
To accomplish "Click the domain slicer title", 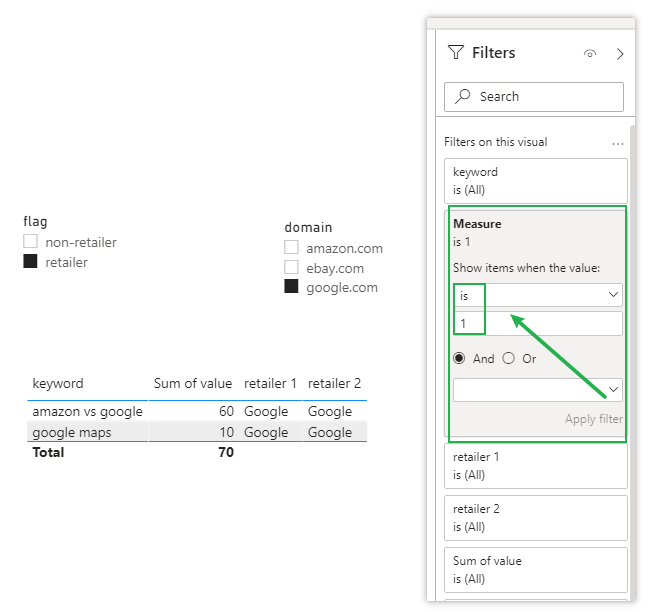I will [x=308, y=227].
